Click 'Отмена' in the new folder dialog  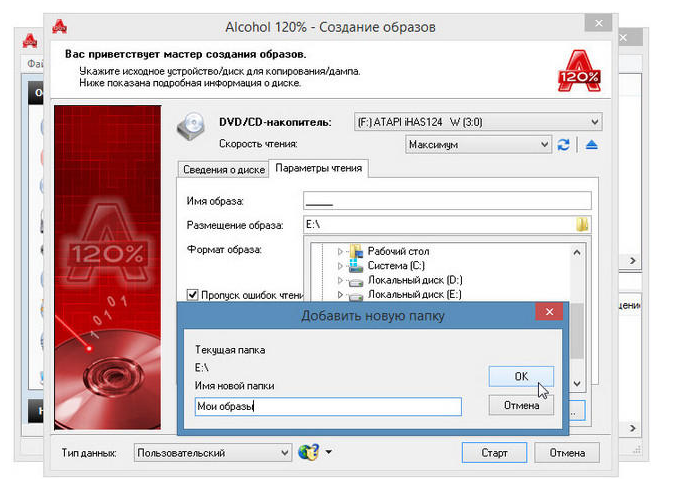(521, 405)
